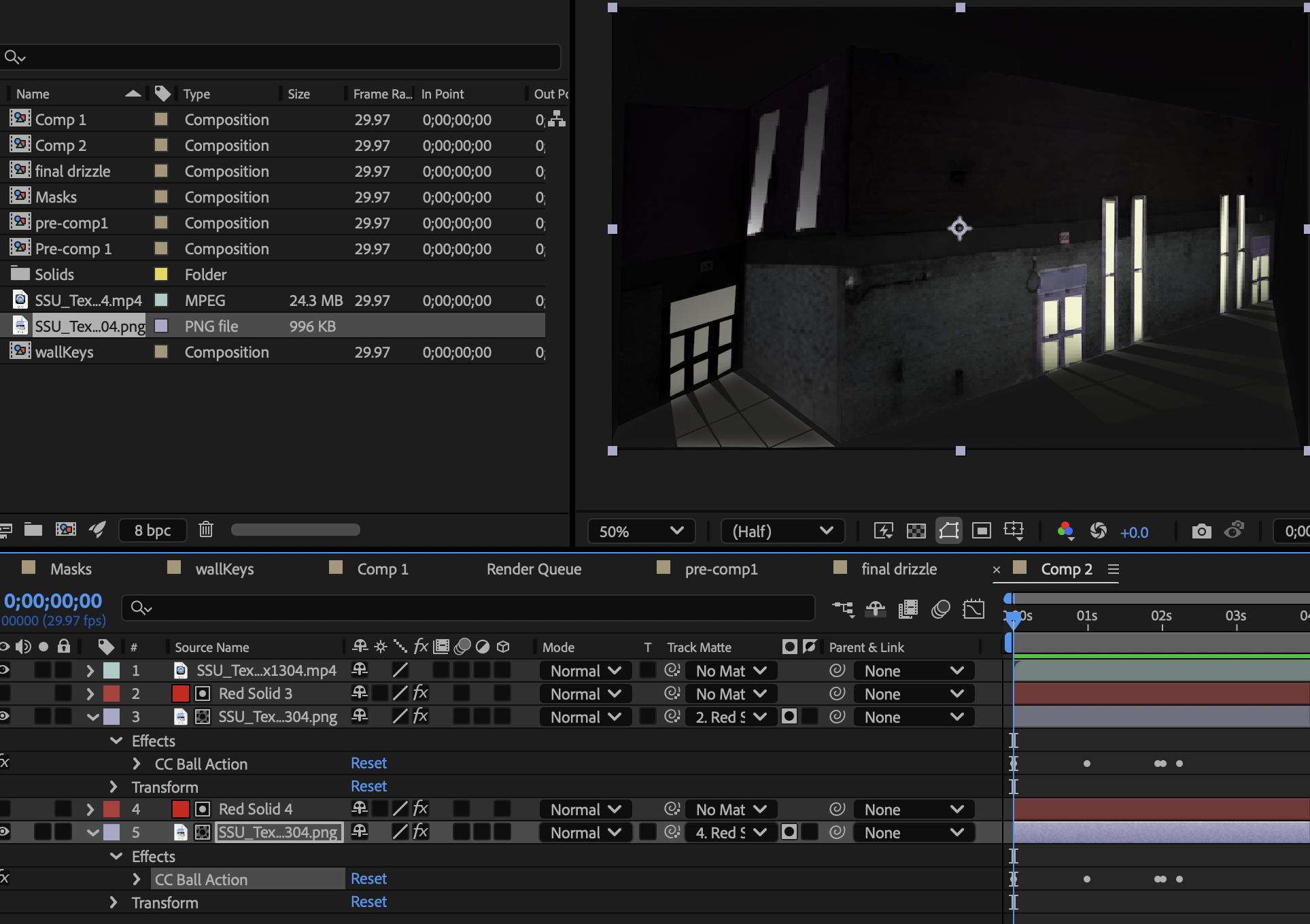Switch to the final drizzle timeline tab
1310x924 pixels.
click(x=899, y=568)
